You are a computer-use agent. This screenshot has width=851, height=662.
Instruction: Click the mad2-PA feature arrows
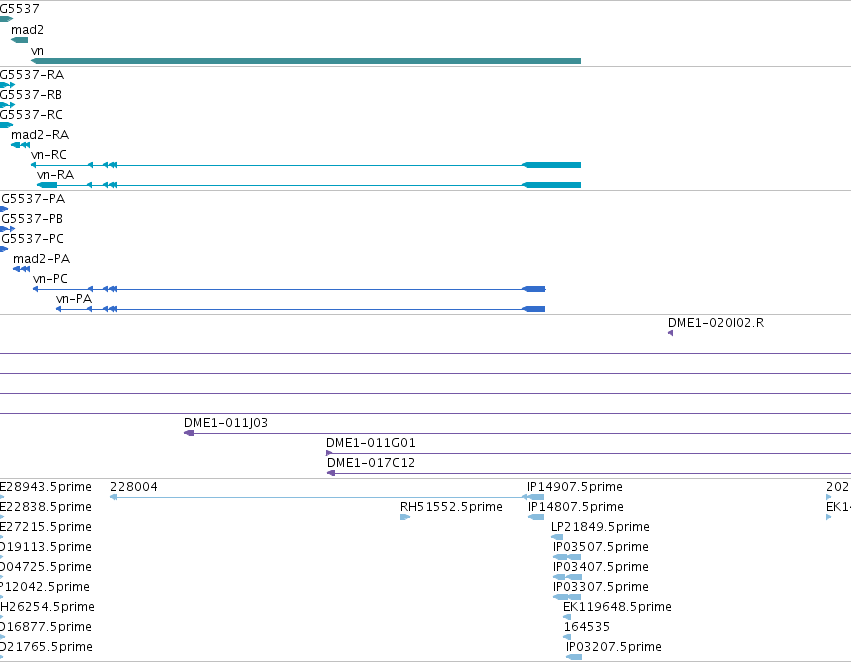pyautogui.click(x=22, y=269)
